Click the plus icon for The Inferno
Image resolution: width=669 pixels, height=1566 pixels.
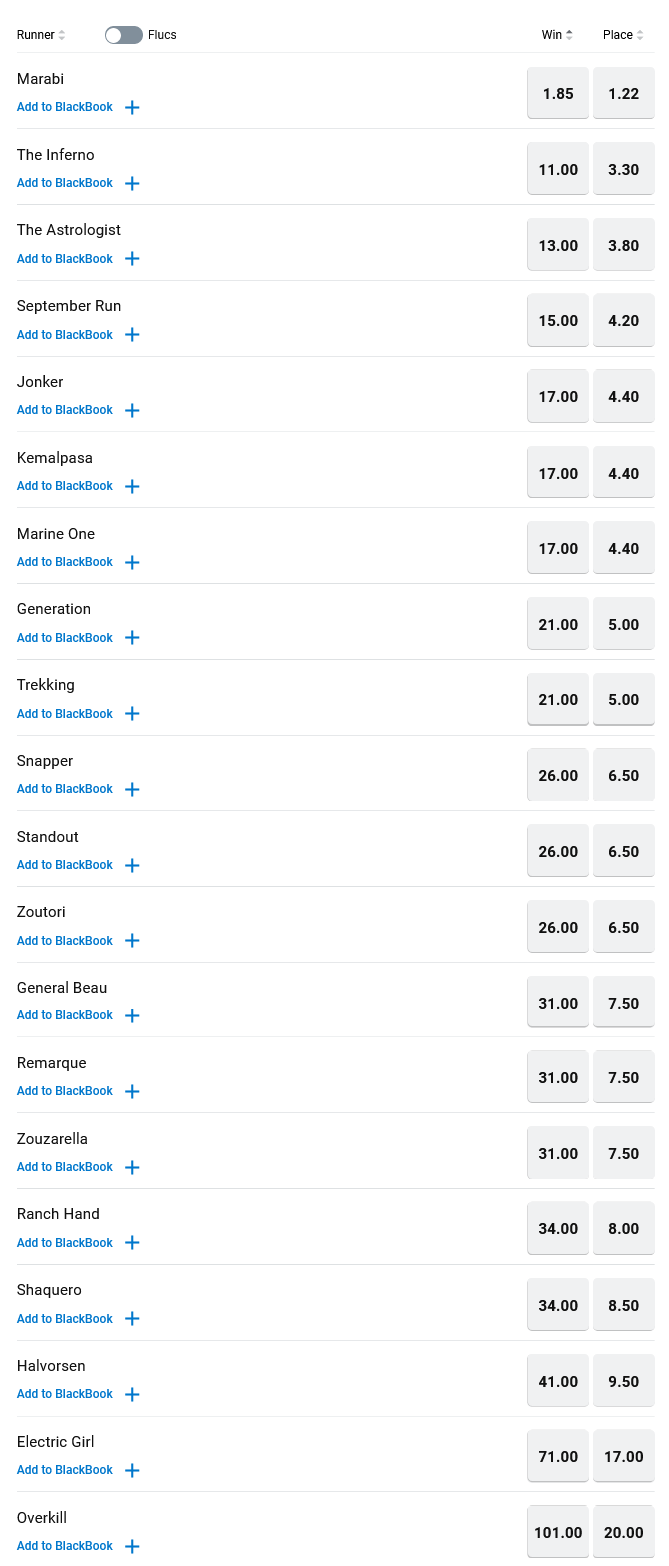pos(132,183)
